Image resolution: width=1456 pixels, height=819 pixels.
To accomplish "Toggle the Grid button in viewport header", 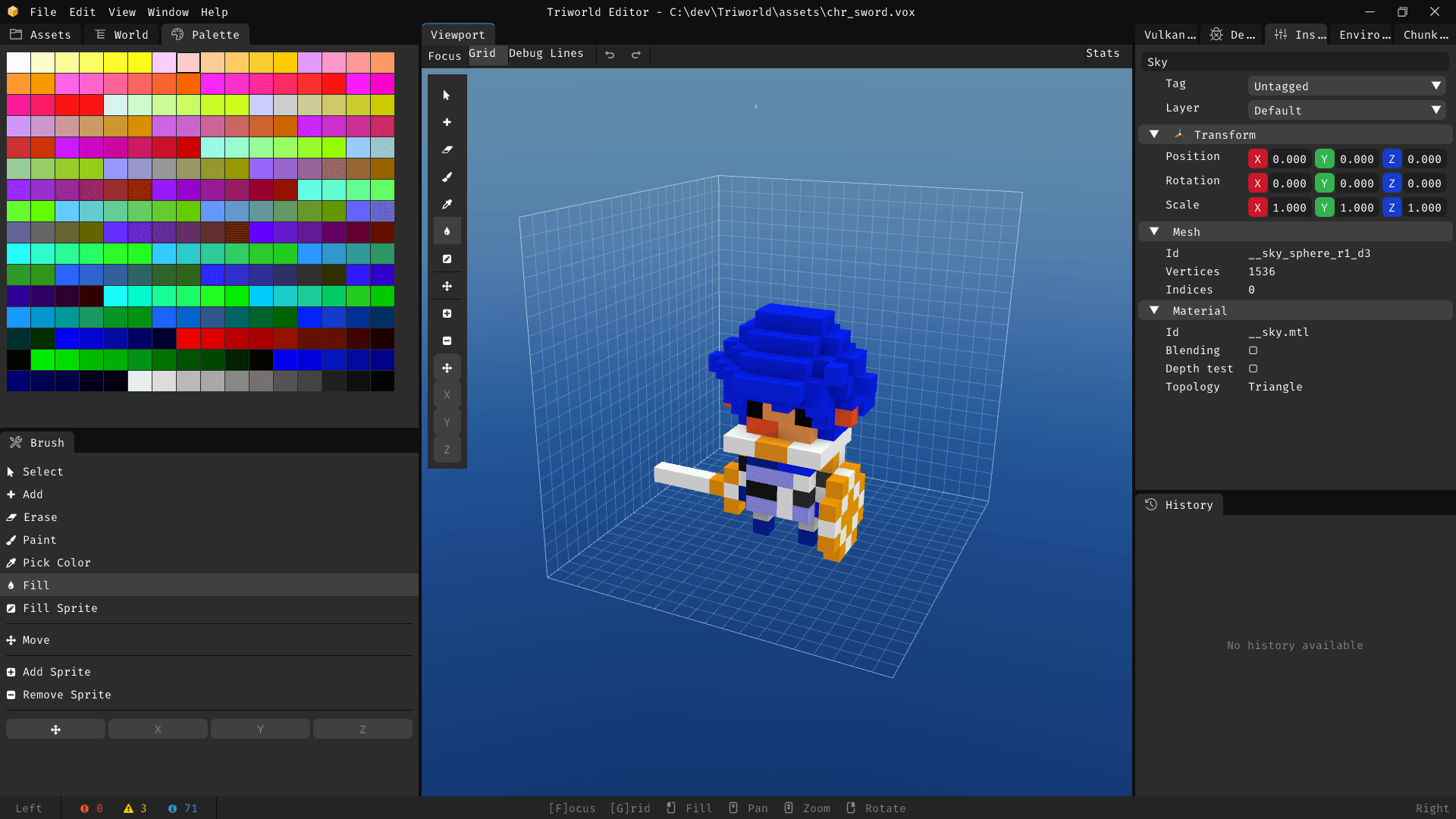I will click(x=482, y=54).
